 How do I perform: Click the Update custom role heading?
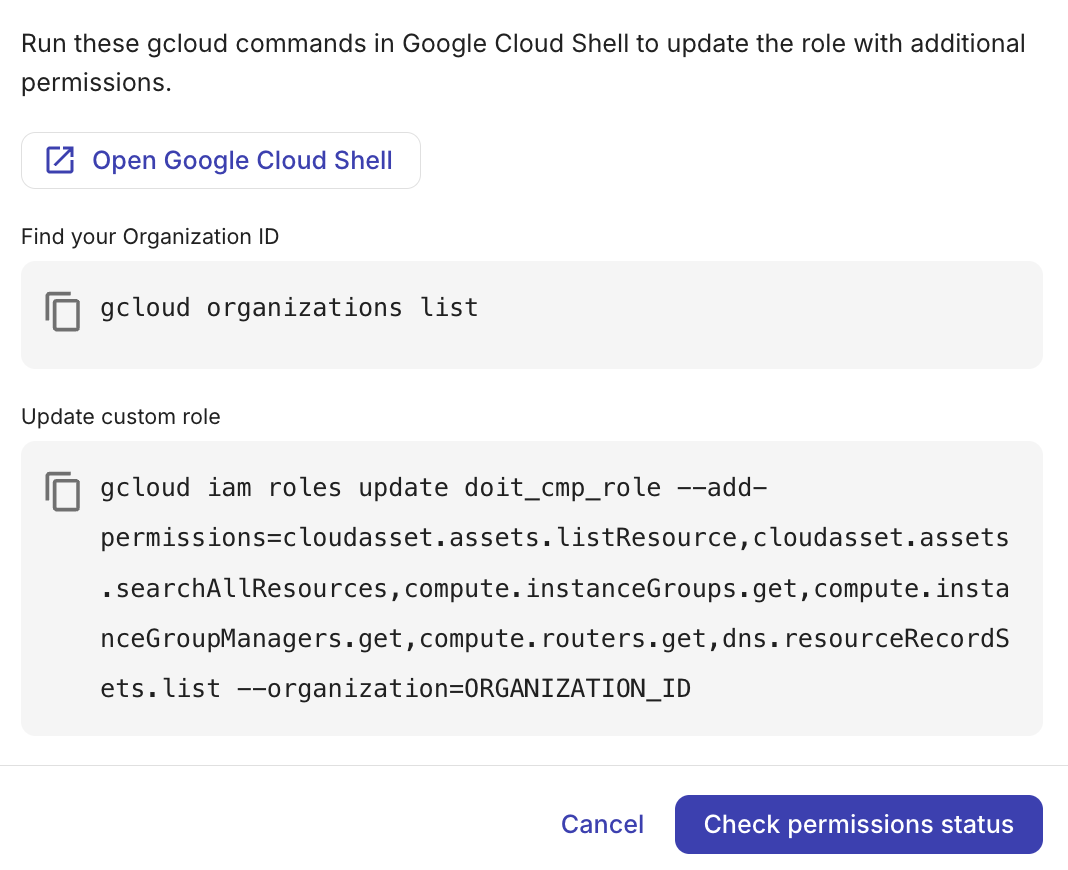[121, 416]
